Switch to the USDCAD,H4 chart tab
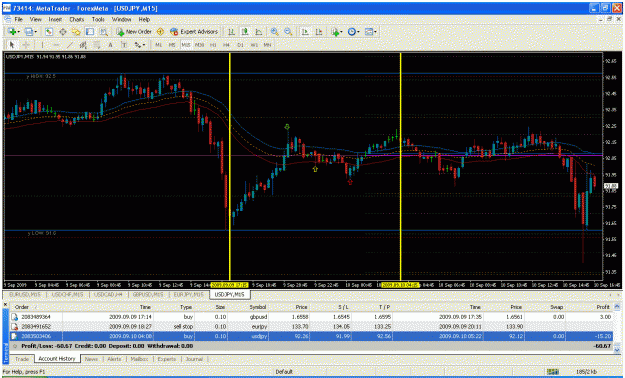 108,295
